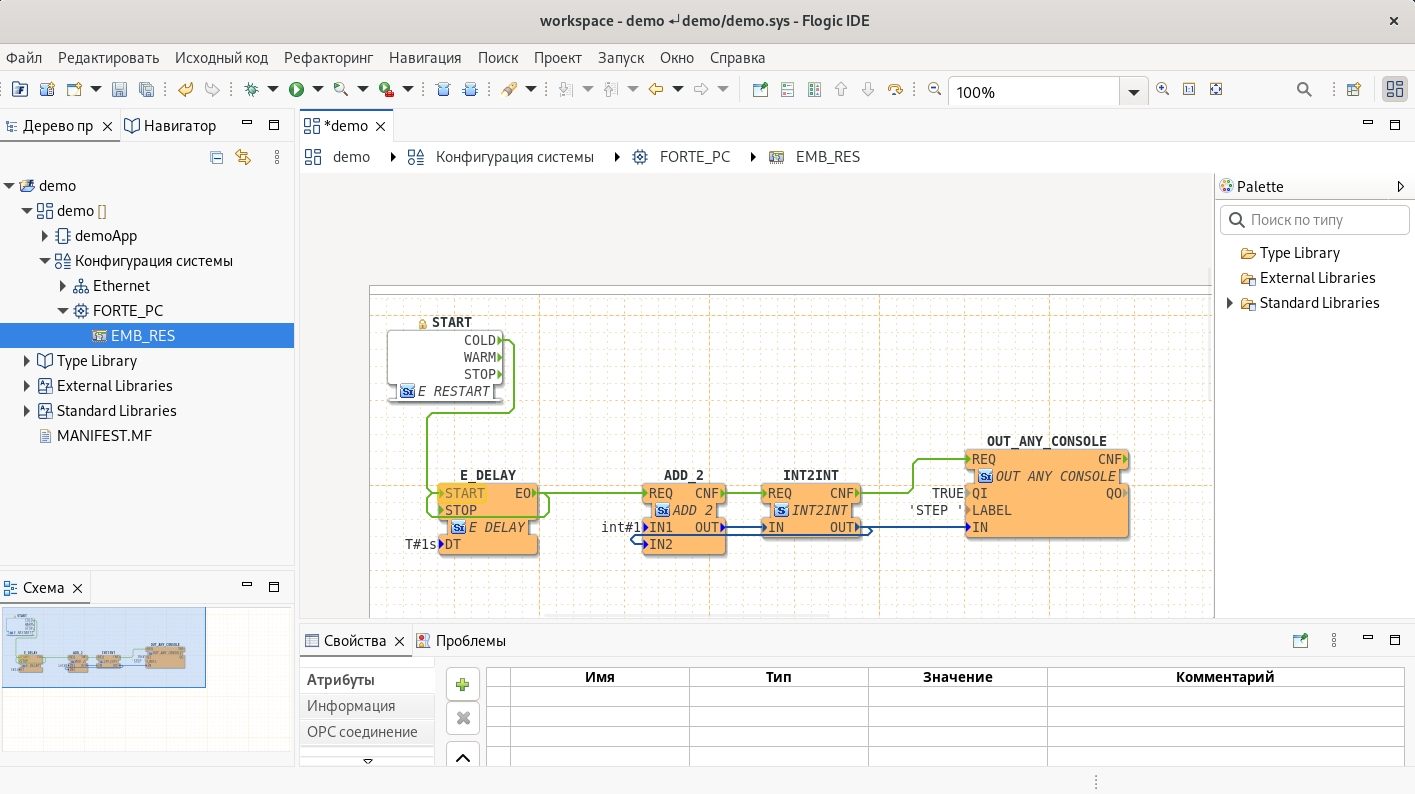This screenshot has width=1415, height=794.
Task: Click Collapse All icon in project tree panel
Action: click(x=216, y=157)
